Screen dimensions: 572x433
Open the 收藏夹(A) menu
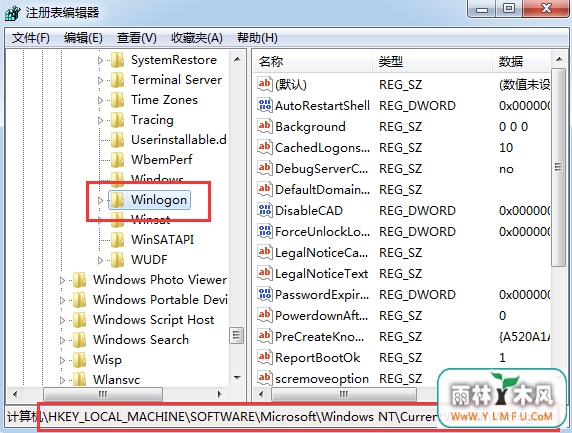197,38
